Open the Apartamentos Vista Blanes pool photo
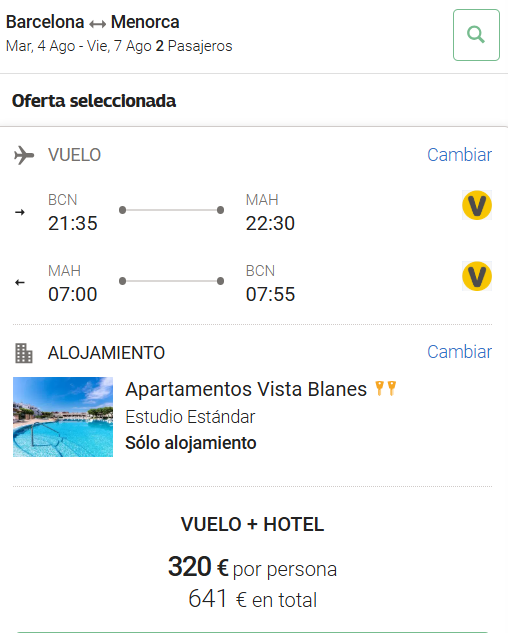Viewport: 508px width, 633px height. point(63,417)
